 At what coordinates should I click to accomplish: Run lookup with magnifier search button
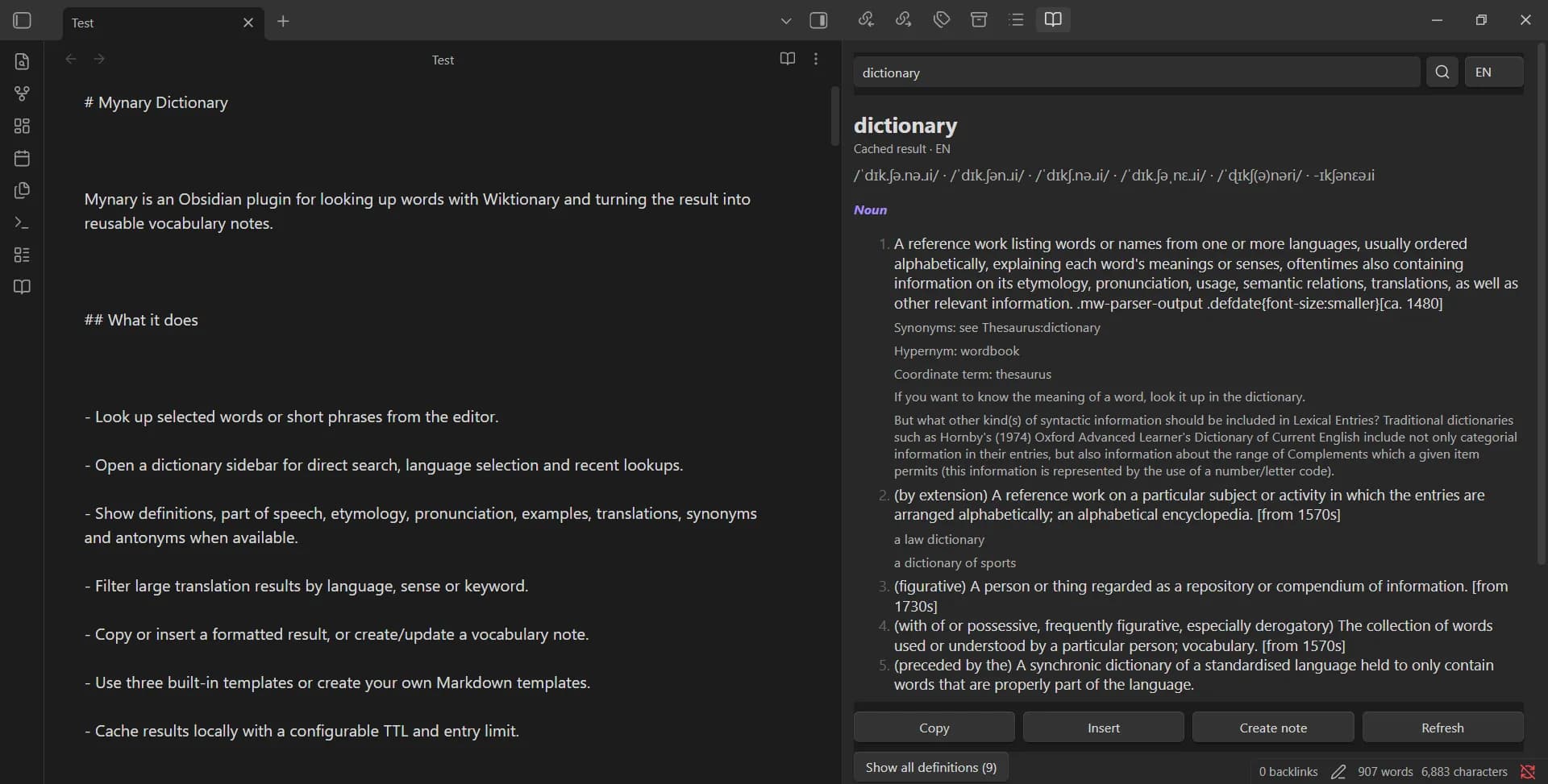pyautogui.click(x=1442, y=73)
